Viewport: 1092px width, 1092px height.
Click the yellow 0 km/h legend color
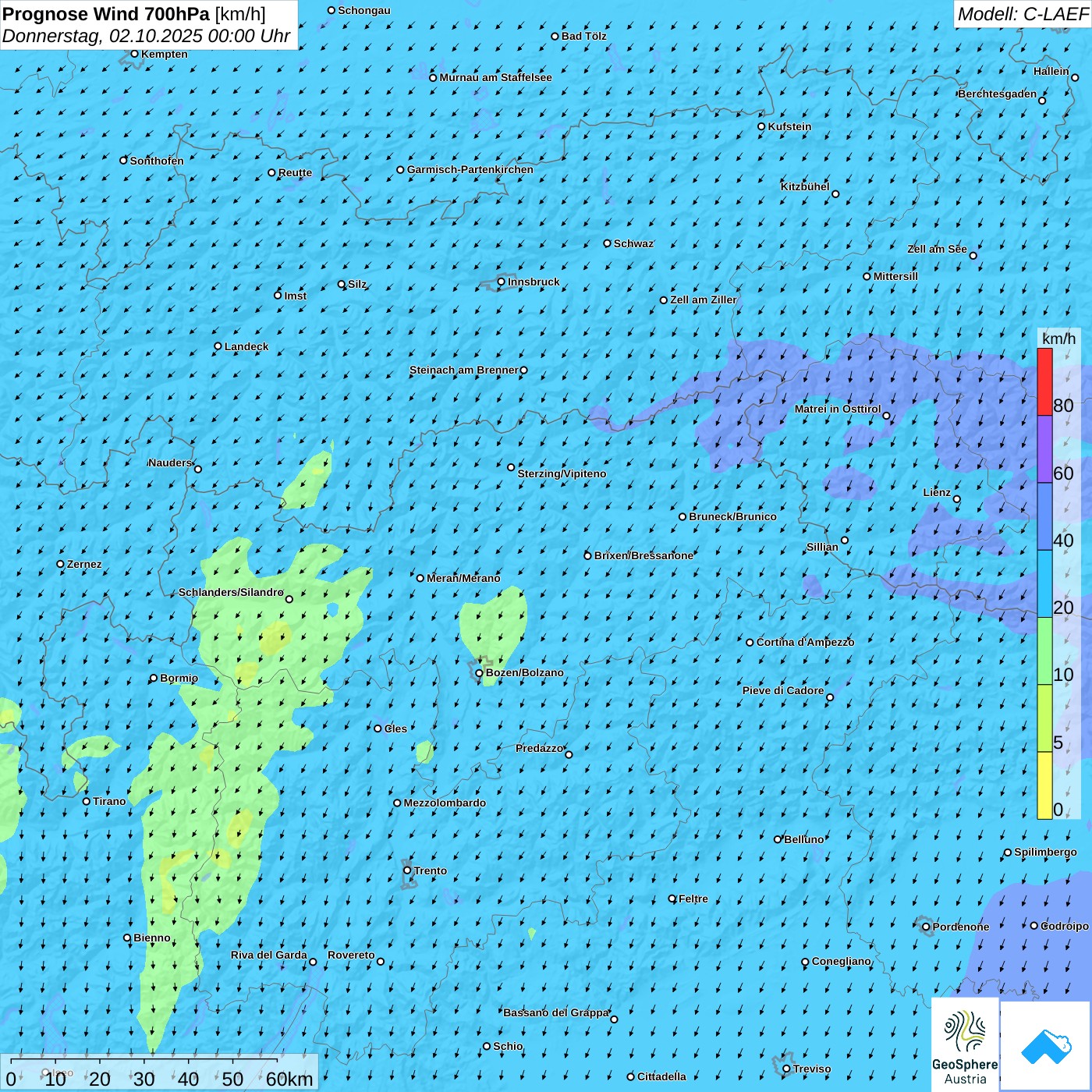point(1044,785)
